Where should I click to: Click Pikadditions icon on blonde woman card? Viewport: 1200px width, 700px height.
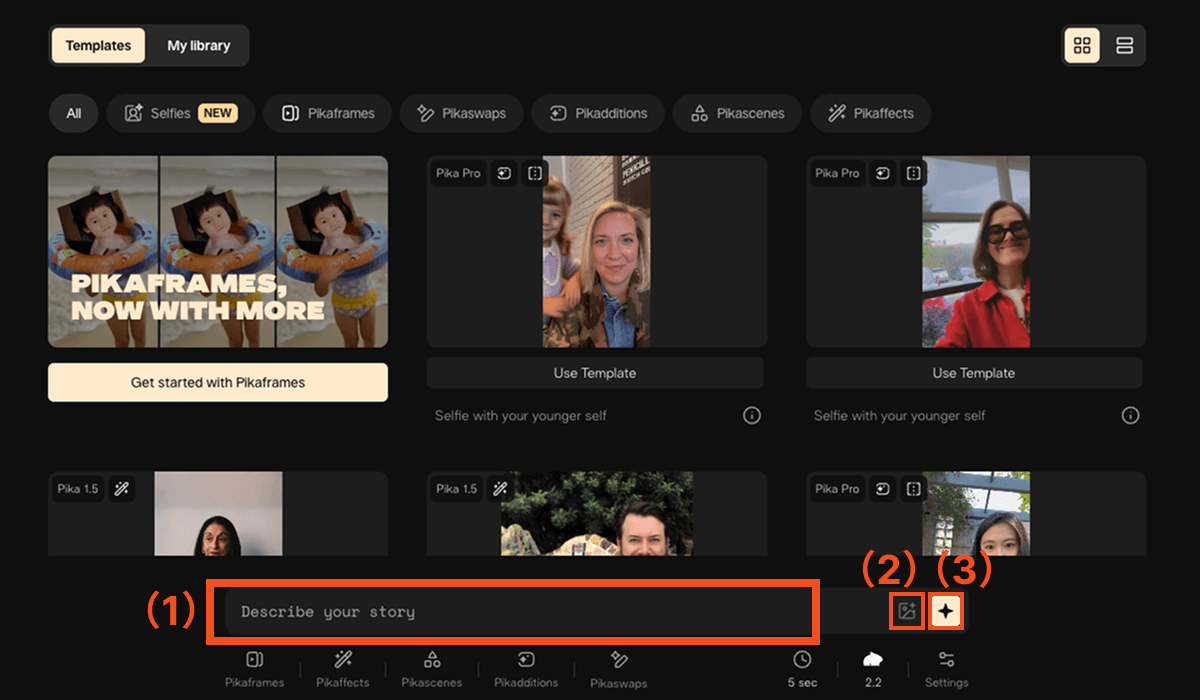(x=504, y=173)
